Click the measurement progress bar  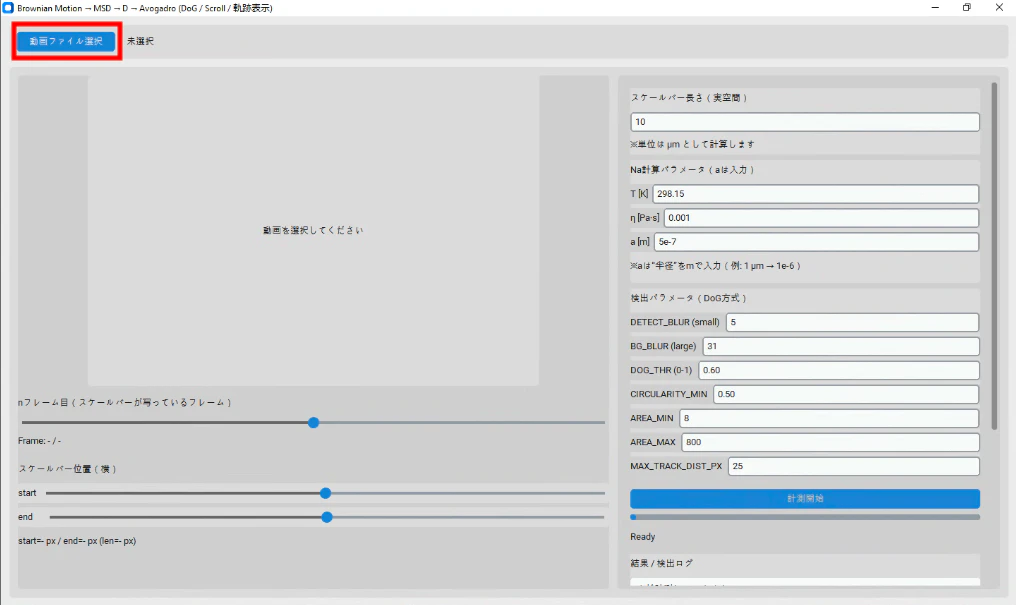[805, 517]
